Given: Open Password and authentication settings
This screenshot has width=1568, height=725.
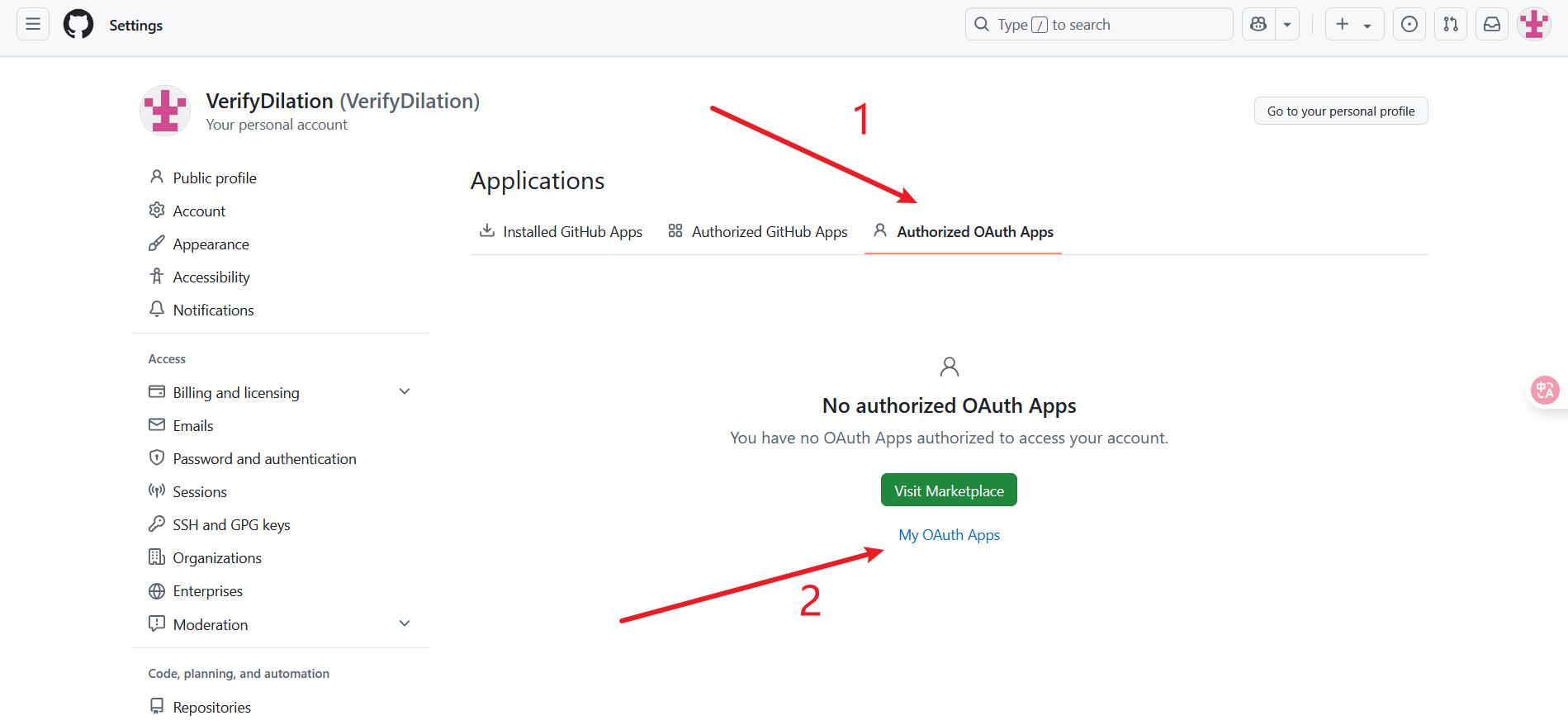Looking at the screenshot, I should [x=264, y=459].
